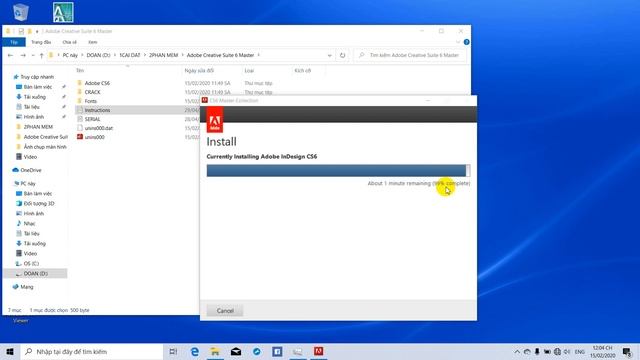Select 2PHAN MEM in address breadcrumb

click(x=163, y=55)
